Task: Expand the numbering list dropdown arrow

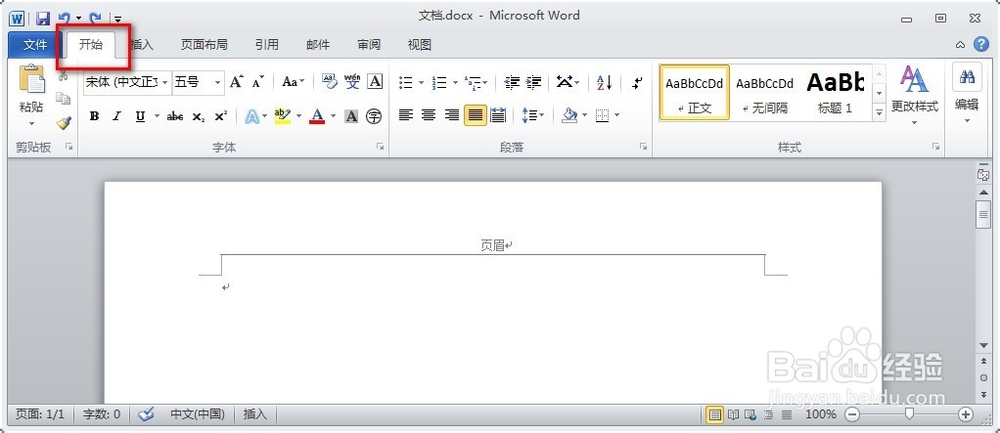Action: [455, 82]
